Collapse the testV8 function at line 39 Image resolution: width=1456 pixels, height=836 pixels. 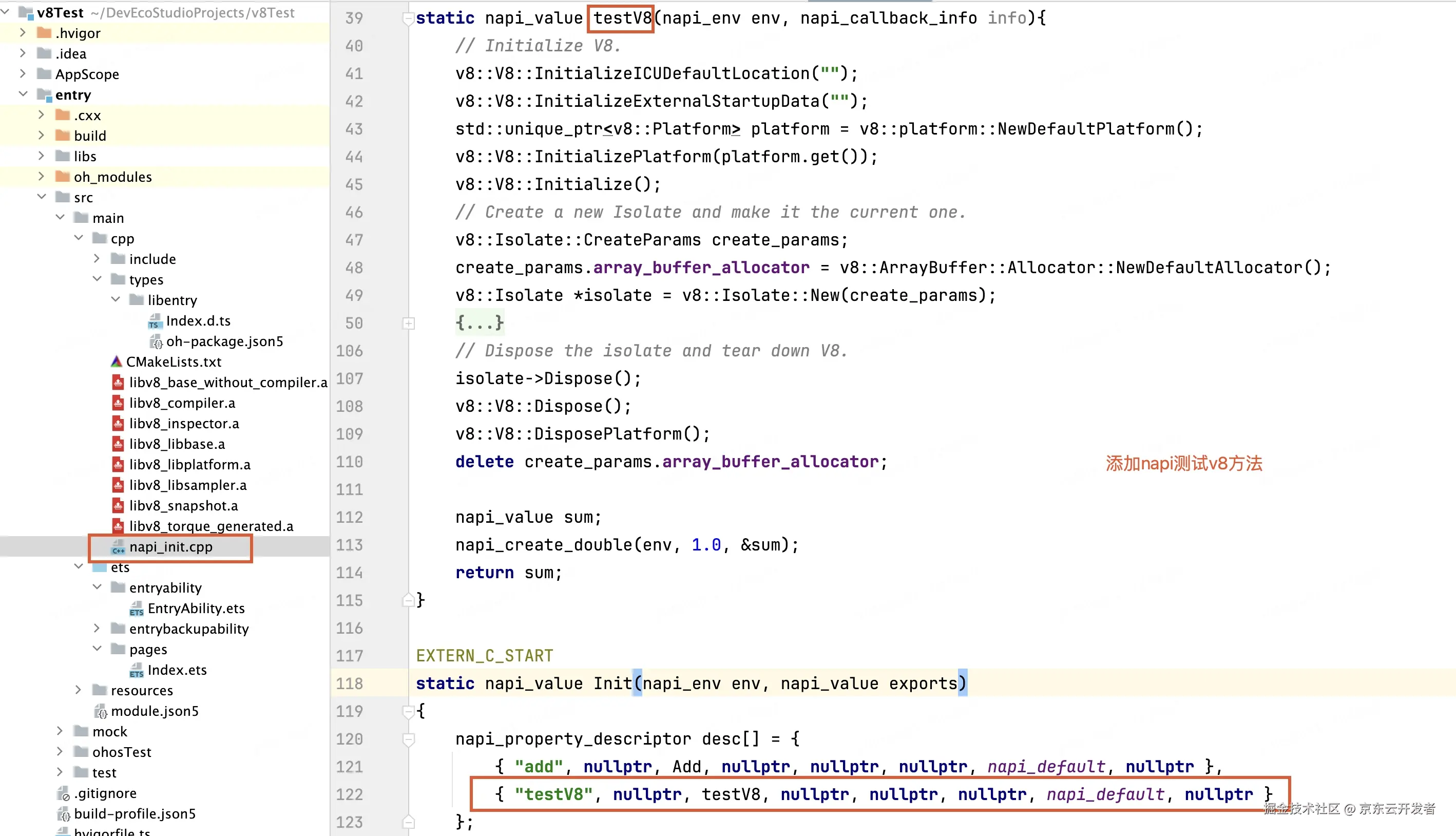[x=409, y=18]
